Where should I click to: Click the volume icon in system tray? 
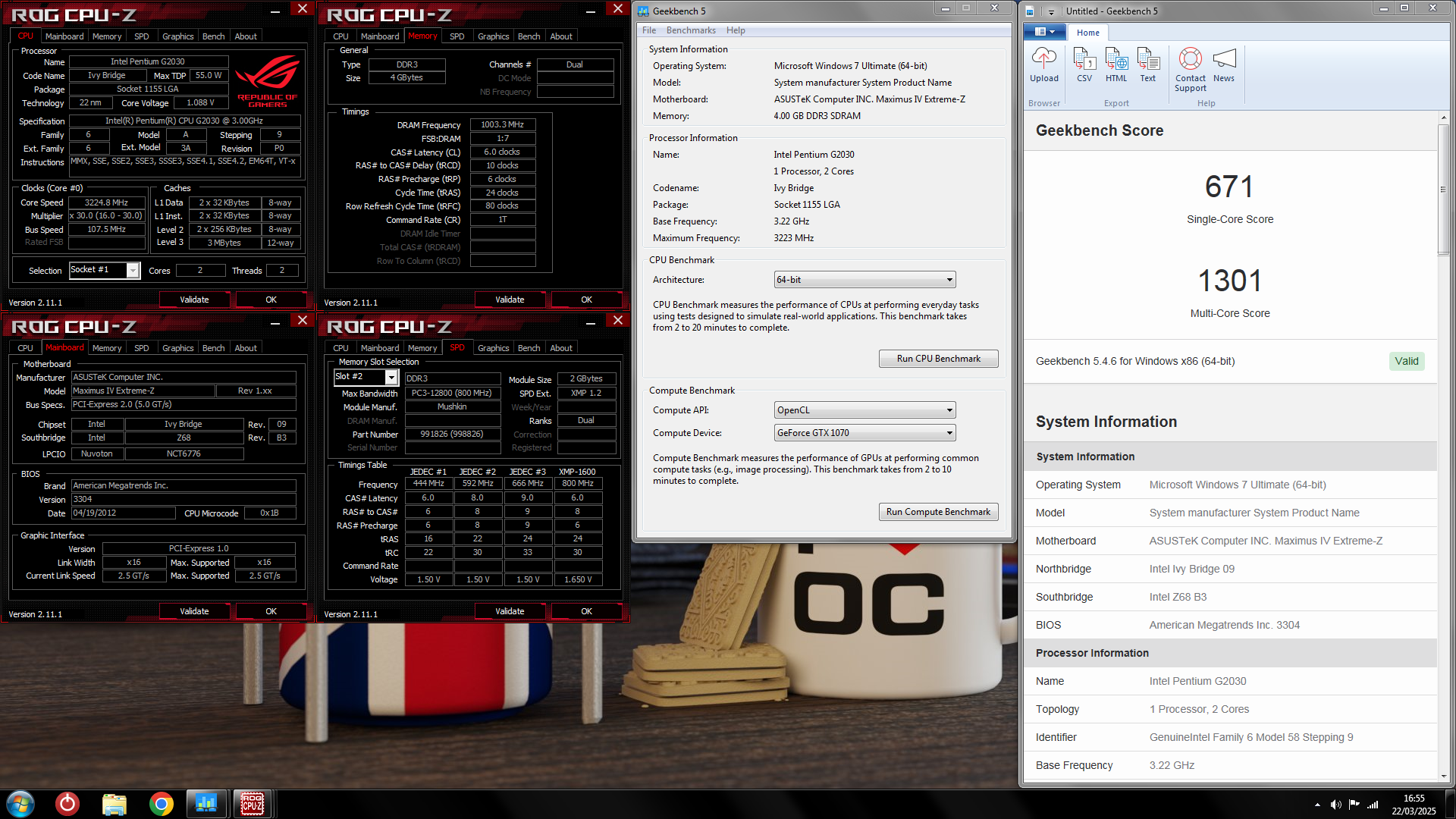point(1335,805)
